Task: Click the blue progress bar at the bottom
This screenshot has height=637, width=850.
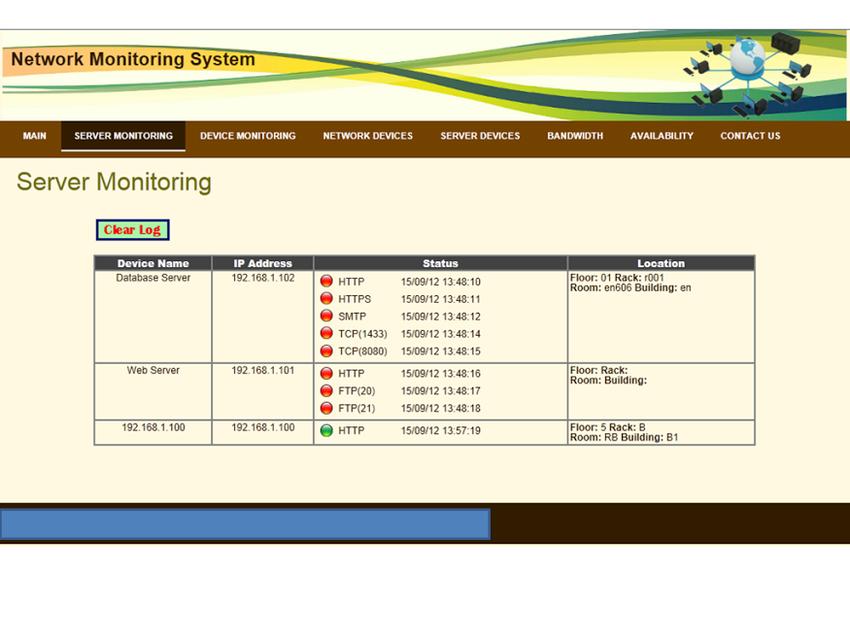Action: click(x=246, y=524)
